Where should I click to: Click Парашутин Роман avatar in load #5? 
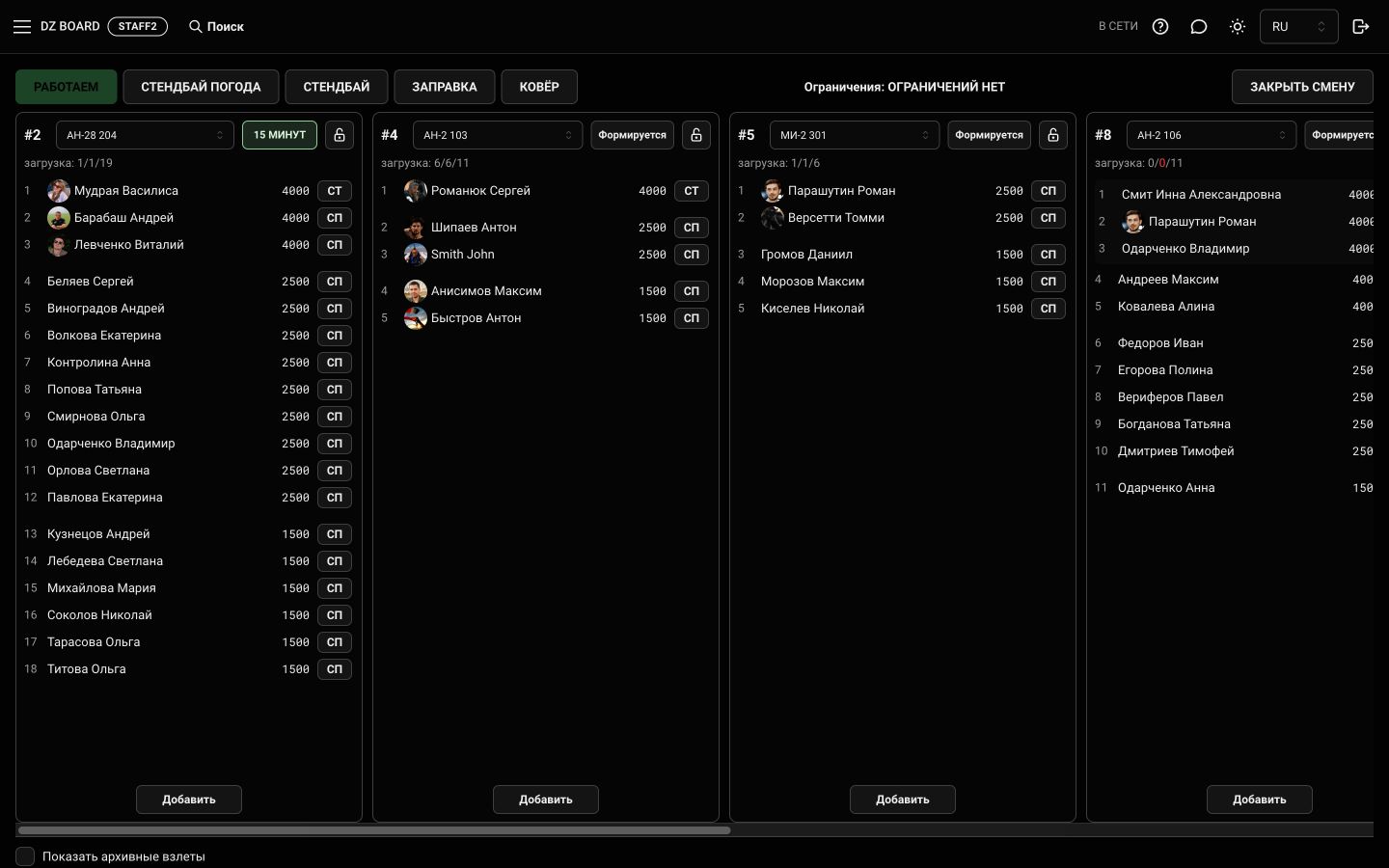[x=773, y=191]
